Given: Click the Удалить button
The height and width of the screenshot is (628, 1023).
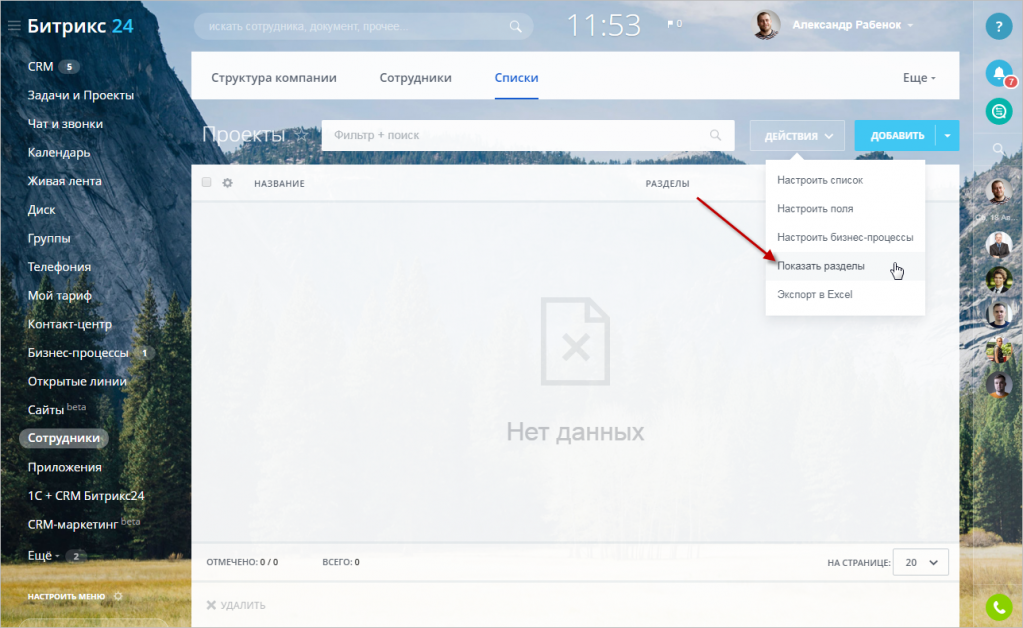Looking at the screenshot, I should (x=236, y=605).
